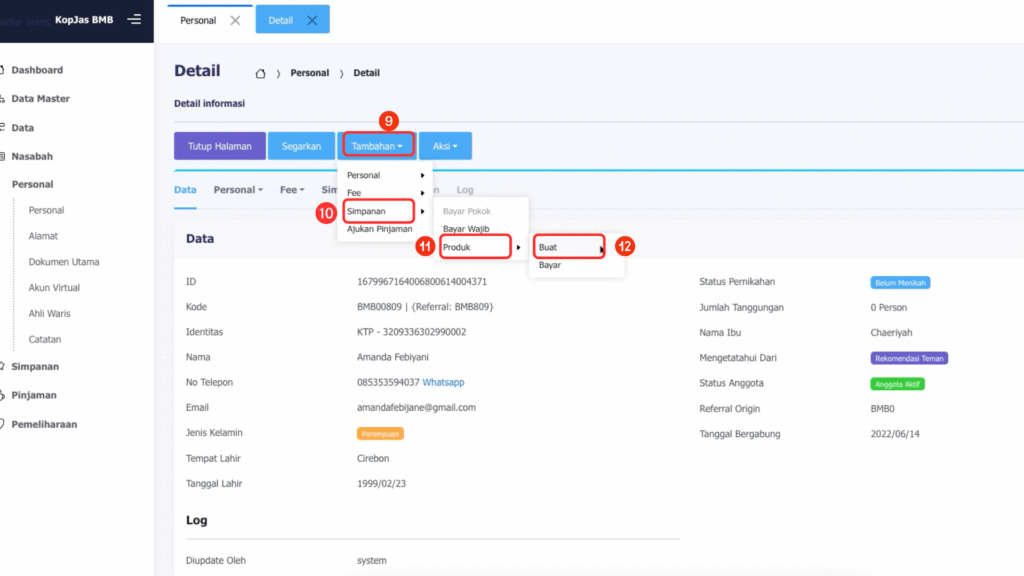Expand the Fee dropdown tab
1024x576 pixels.
[292, 189]
